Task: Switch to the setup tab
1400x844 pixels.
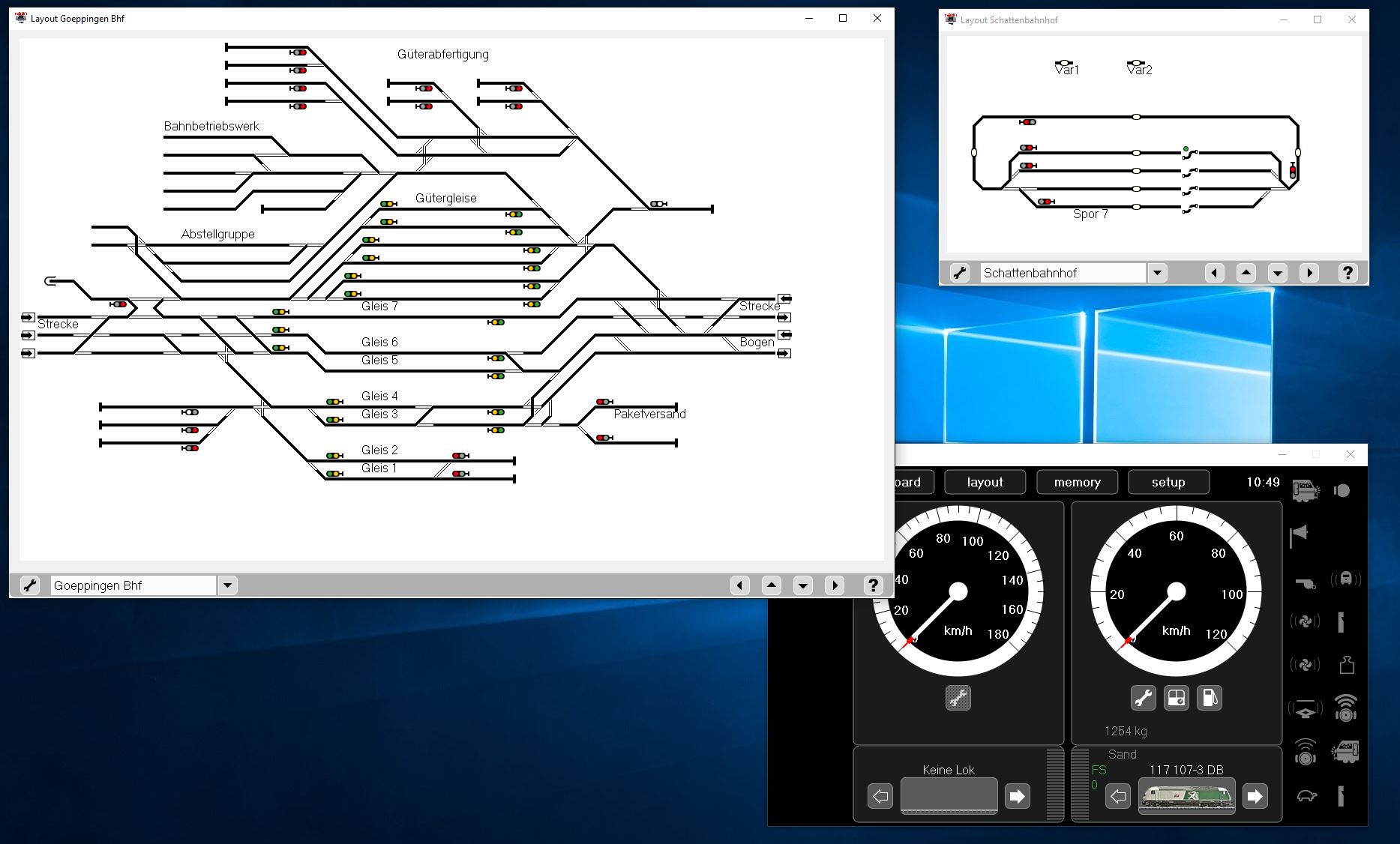Action: (x=1168, y=482)
